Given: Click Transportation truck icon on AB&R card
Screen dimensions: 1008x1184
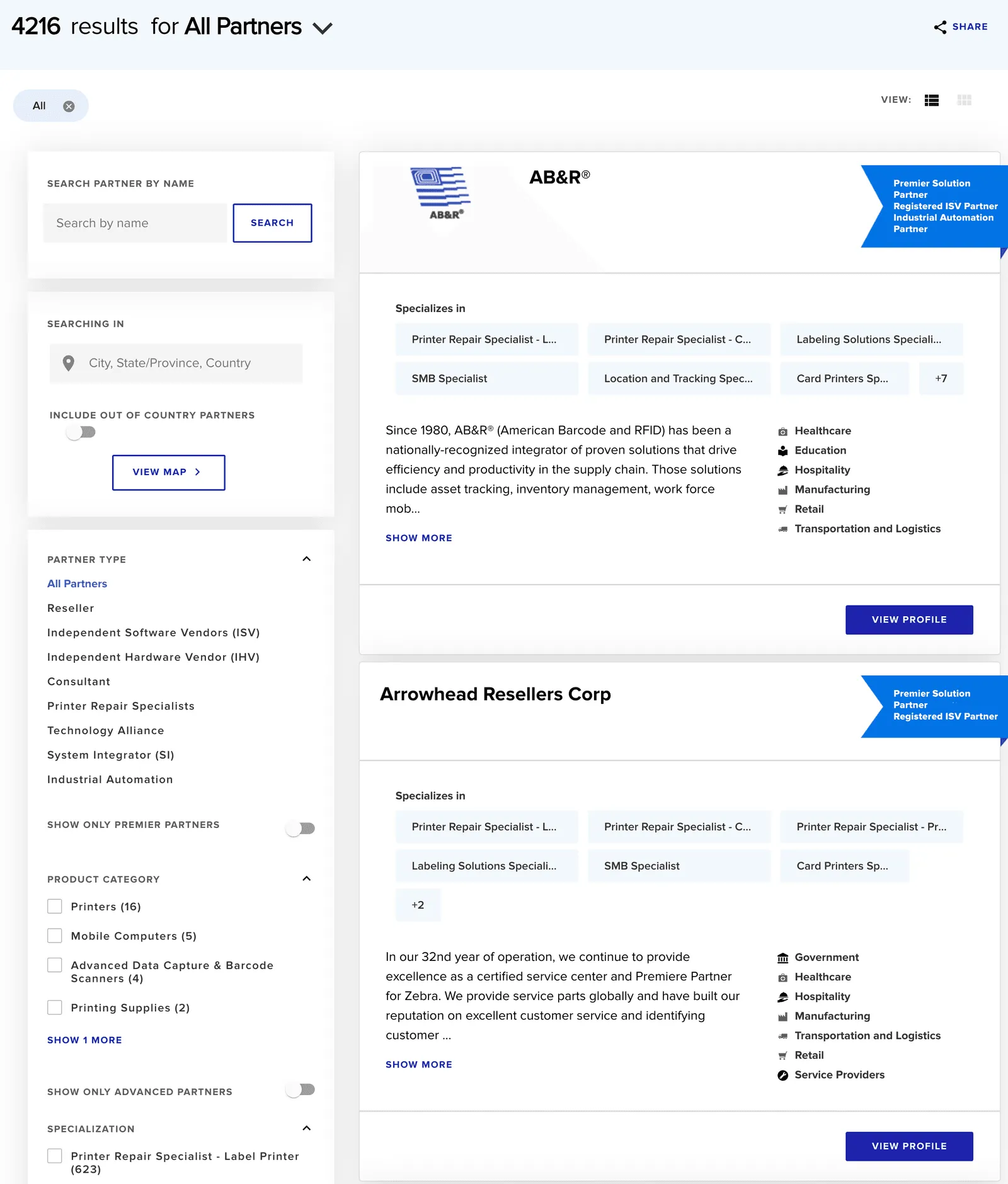Looking at the screenshot, I should 782,529.
